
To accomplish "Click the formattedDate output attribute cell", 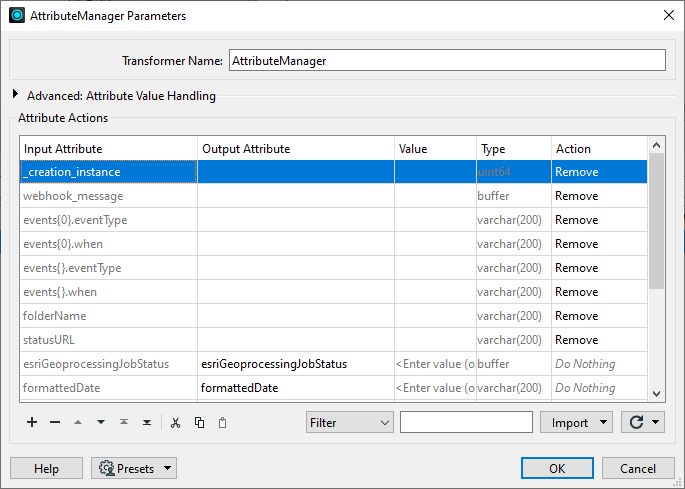I will click(296, 388).
